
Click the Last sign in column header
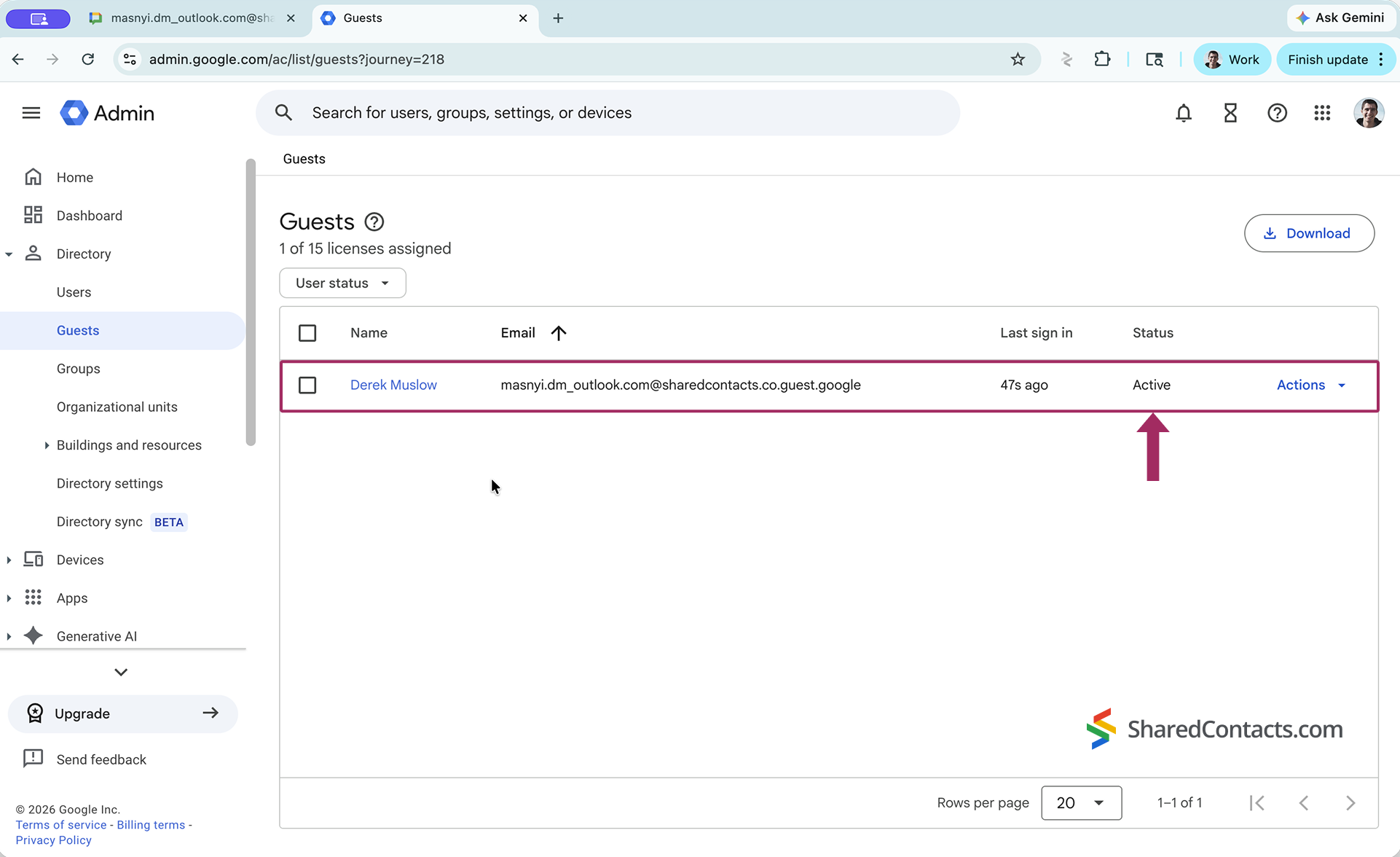(1036, 333)
